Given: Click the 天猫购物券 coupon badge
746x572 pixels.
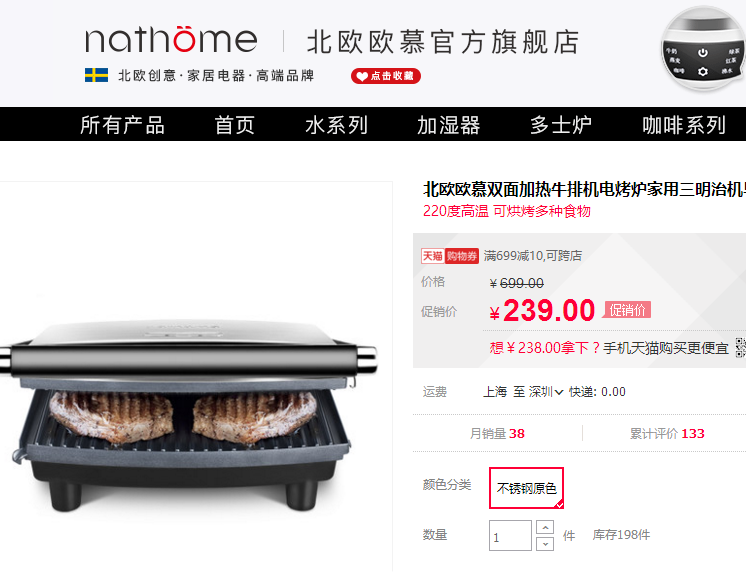Looking at the screenshot, I should point(450,256).
